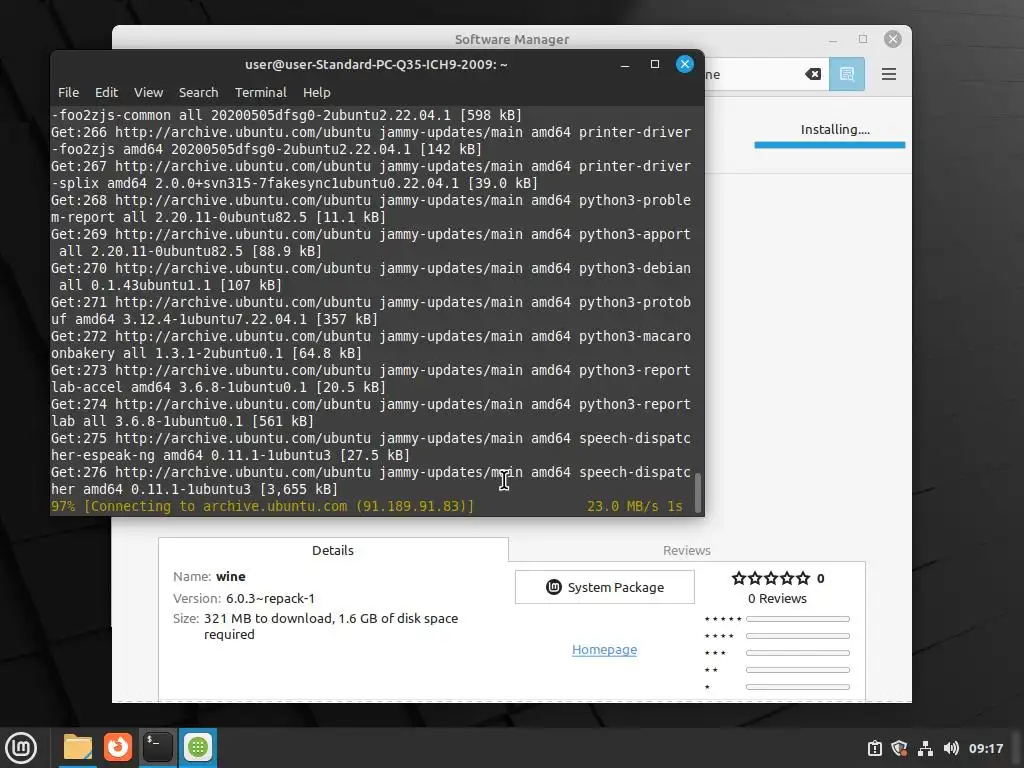This screenshot has width=1024, height=768.
Task: Minimize the Software Manager window
Action: point(833,39)
